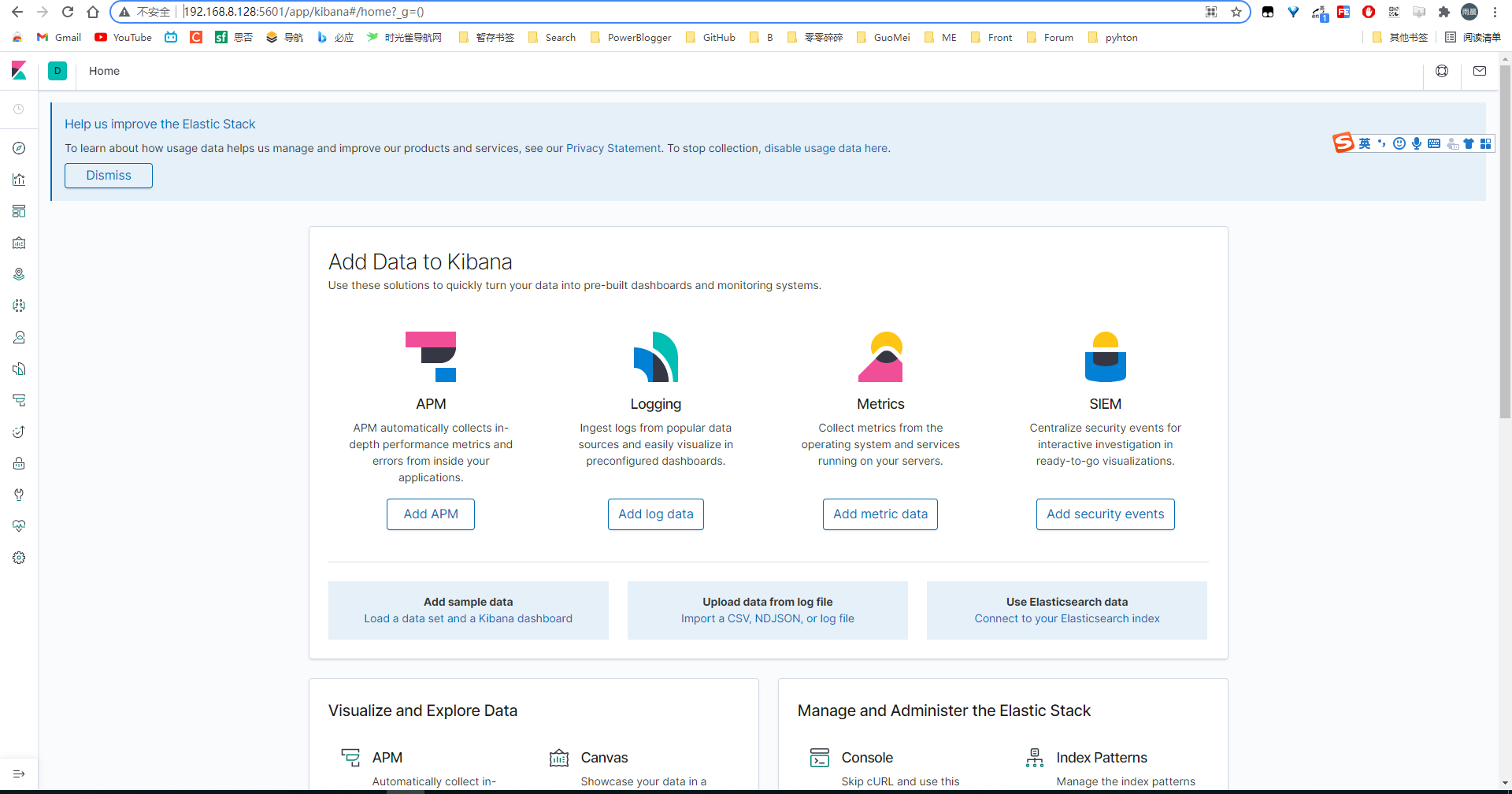Open Discover compass icon in sidebar

click(x=19, y=148)
